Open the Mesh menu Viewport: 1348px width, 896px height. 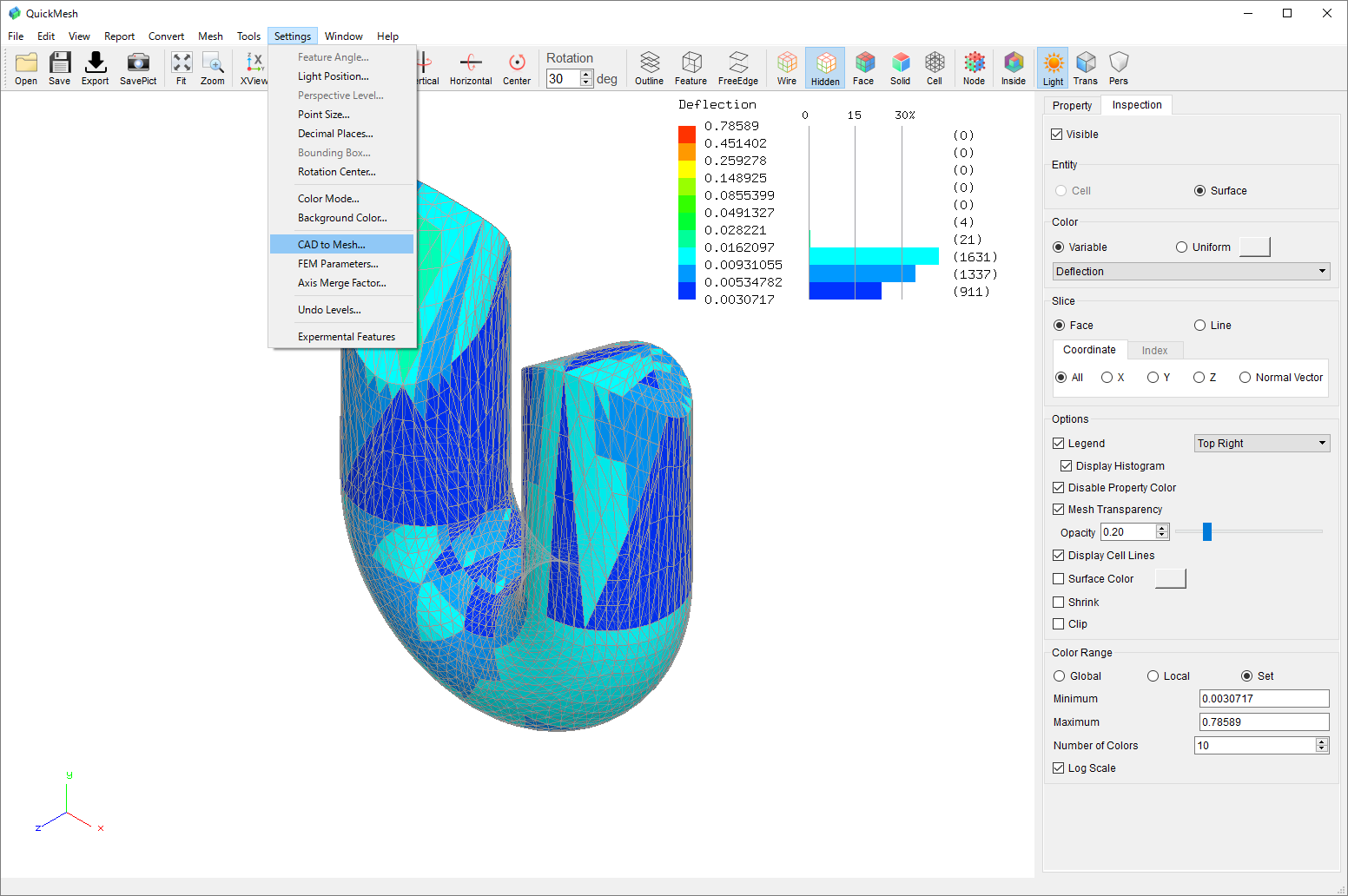tap(210, 36)
